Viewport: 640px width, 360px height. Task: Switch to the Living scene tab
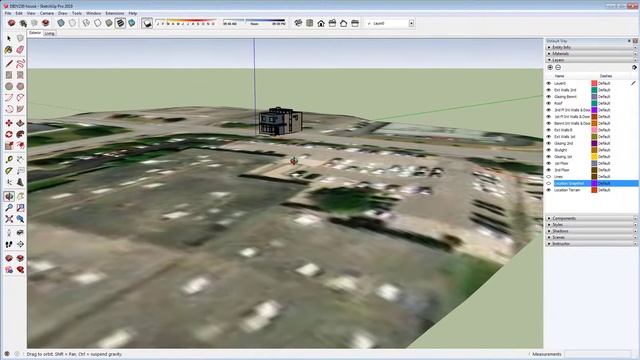[x=49, y=33]
